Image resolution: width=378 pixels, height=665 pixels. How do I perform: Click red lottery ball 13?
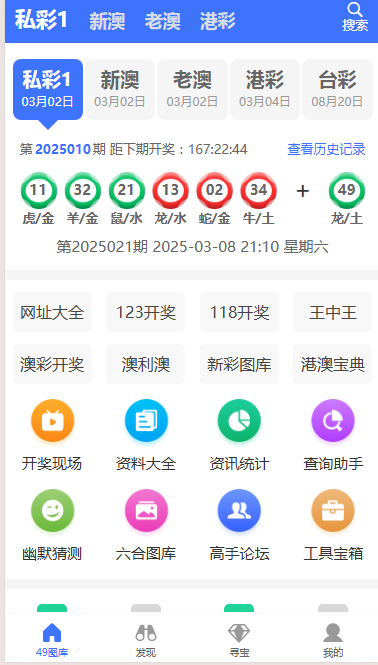(x=171, y=190)
